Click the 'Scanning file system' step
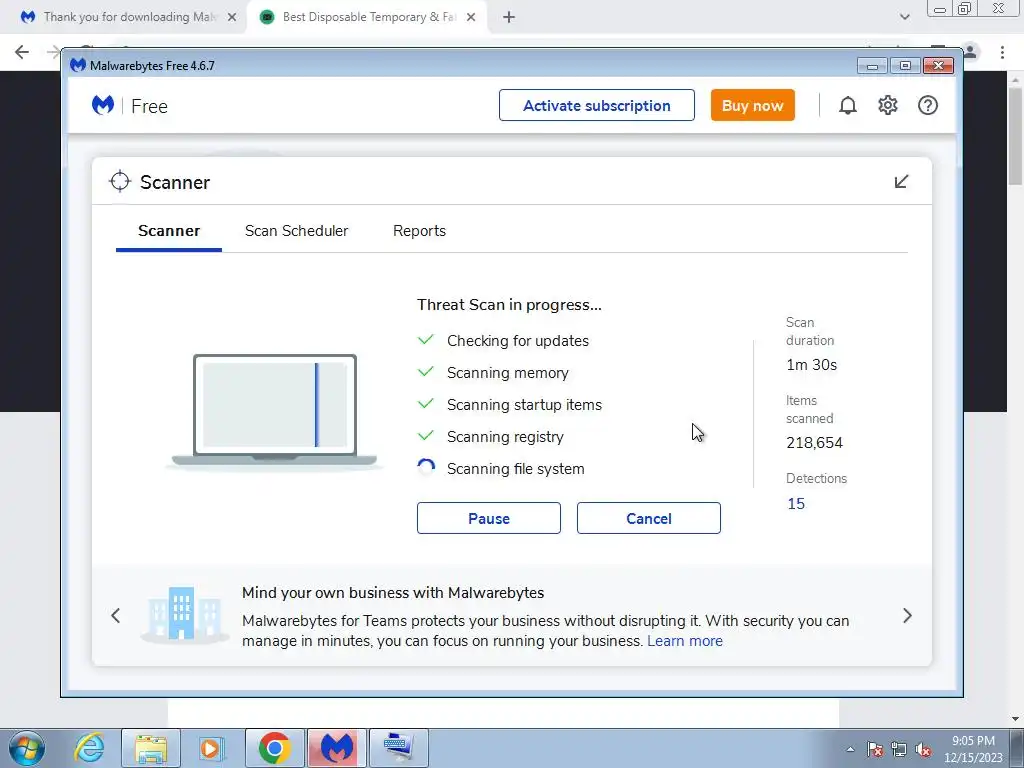 coord(515,469)
